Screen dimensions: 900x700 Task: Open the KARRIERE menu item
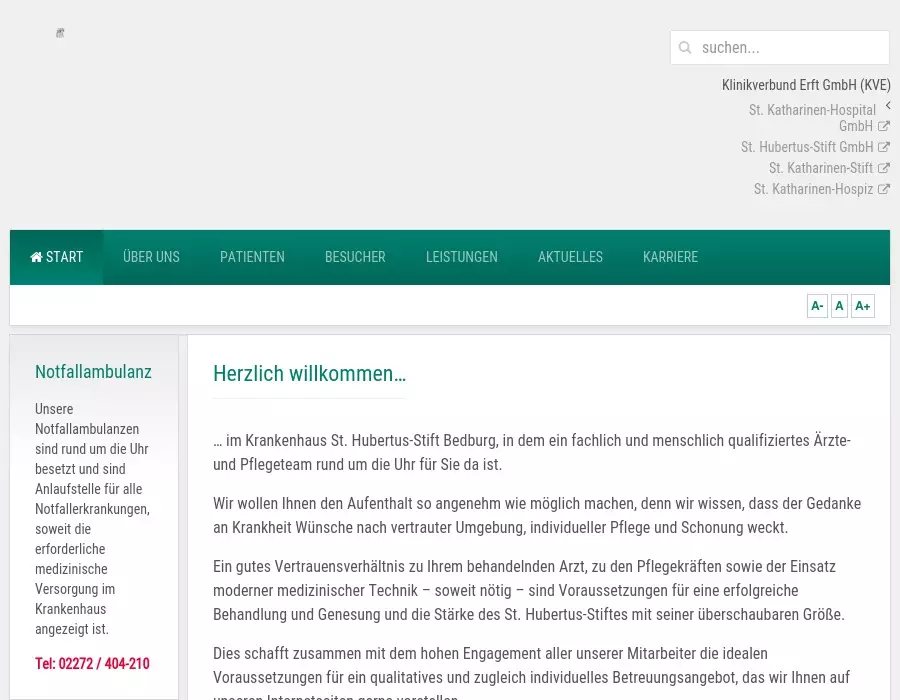[670, 257]
